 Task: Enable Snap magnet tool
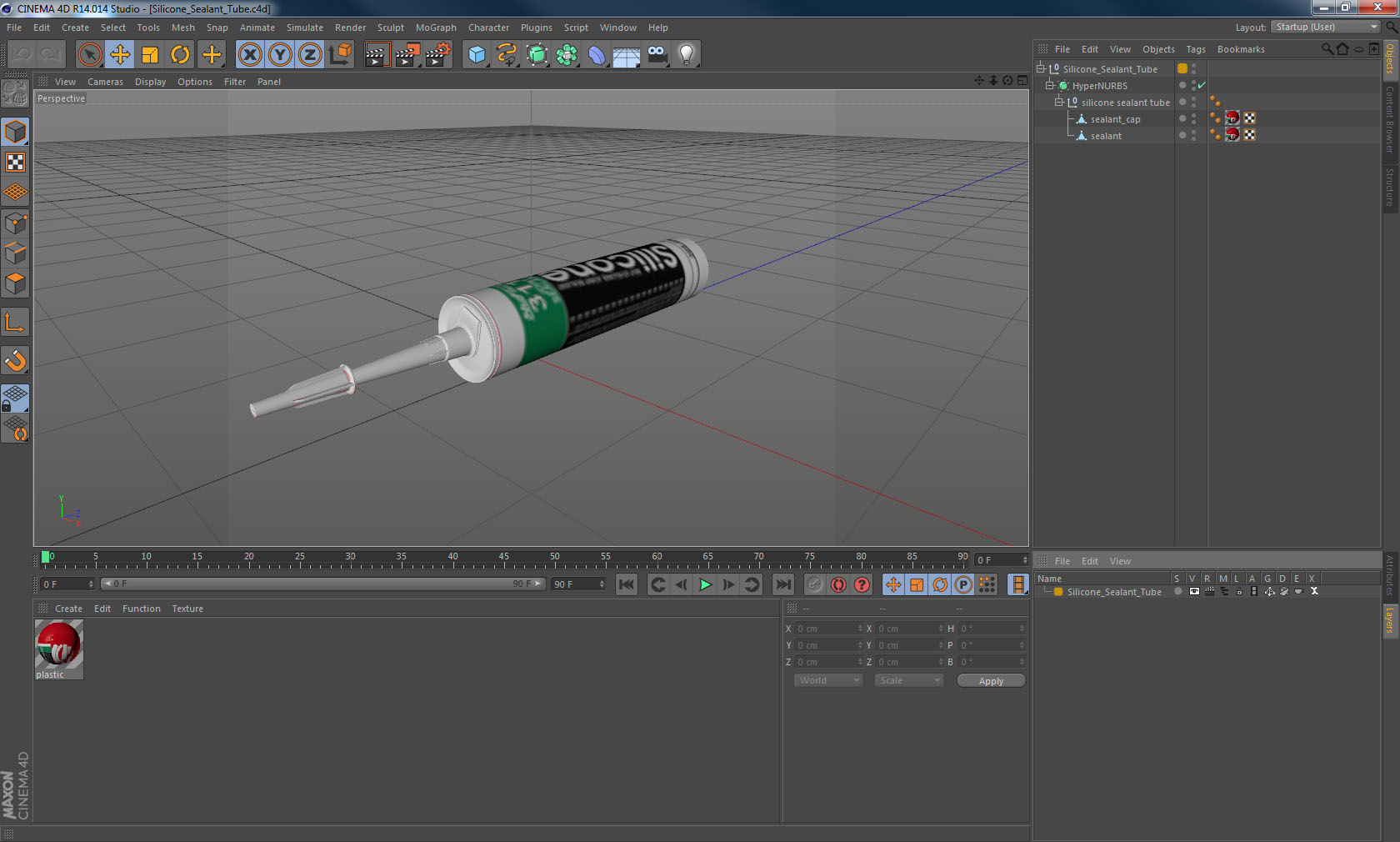click(15, 361)
